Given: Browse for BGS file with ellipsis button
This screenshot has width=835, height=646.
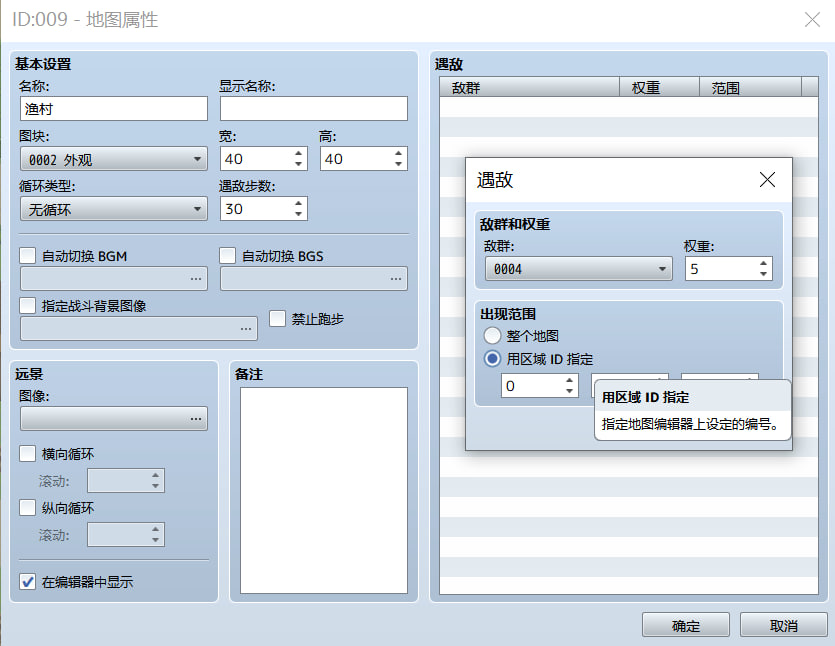Looking at the screenshot, I should 396,279.
